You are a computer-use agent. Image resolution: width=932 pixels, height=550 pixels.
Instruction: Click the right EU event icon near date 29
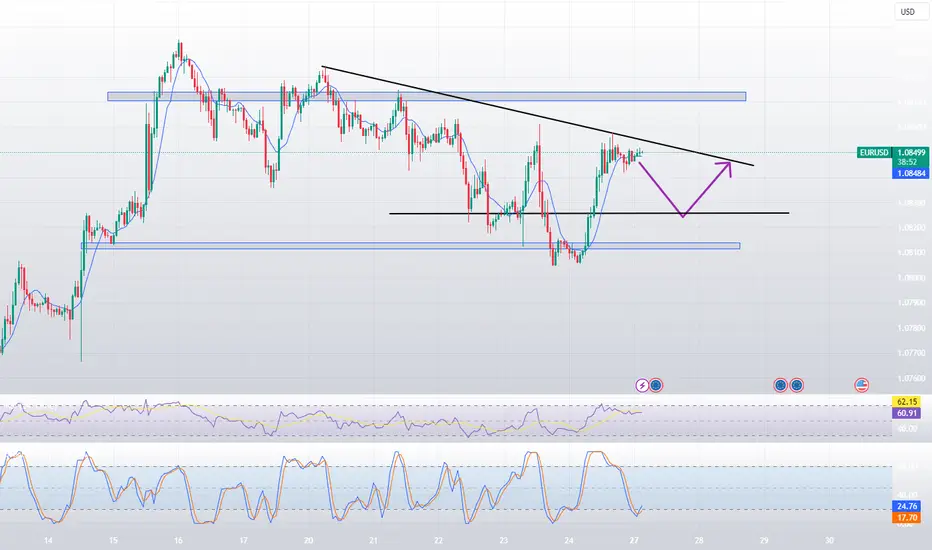click(x=796, y=385)
